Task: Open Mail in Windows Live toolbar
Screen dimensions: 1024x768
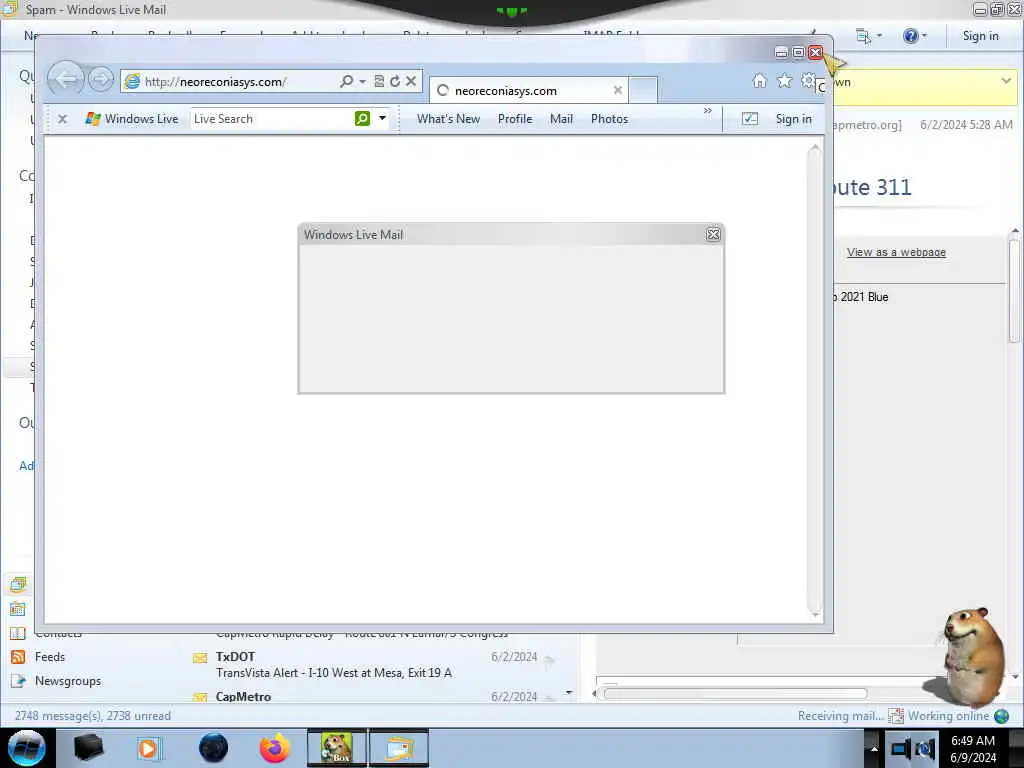Action: click(x=561, y=119)
